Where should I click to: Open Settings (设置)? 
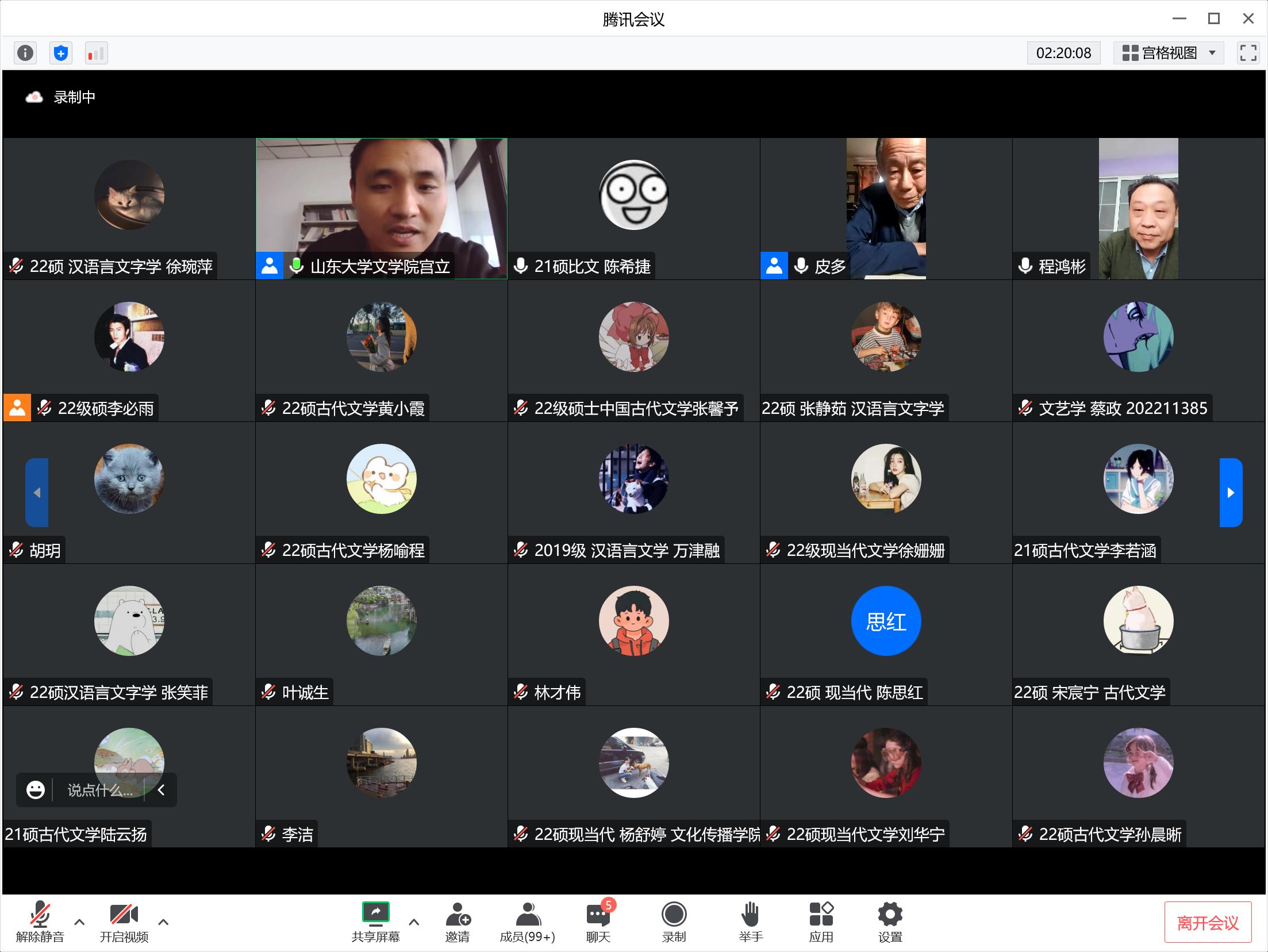(890, 922)
